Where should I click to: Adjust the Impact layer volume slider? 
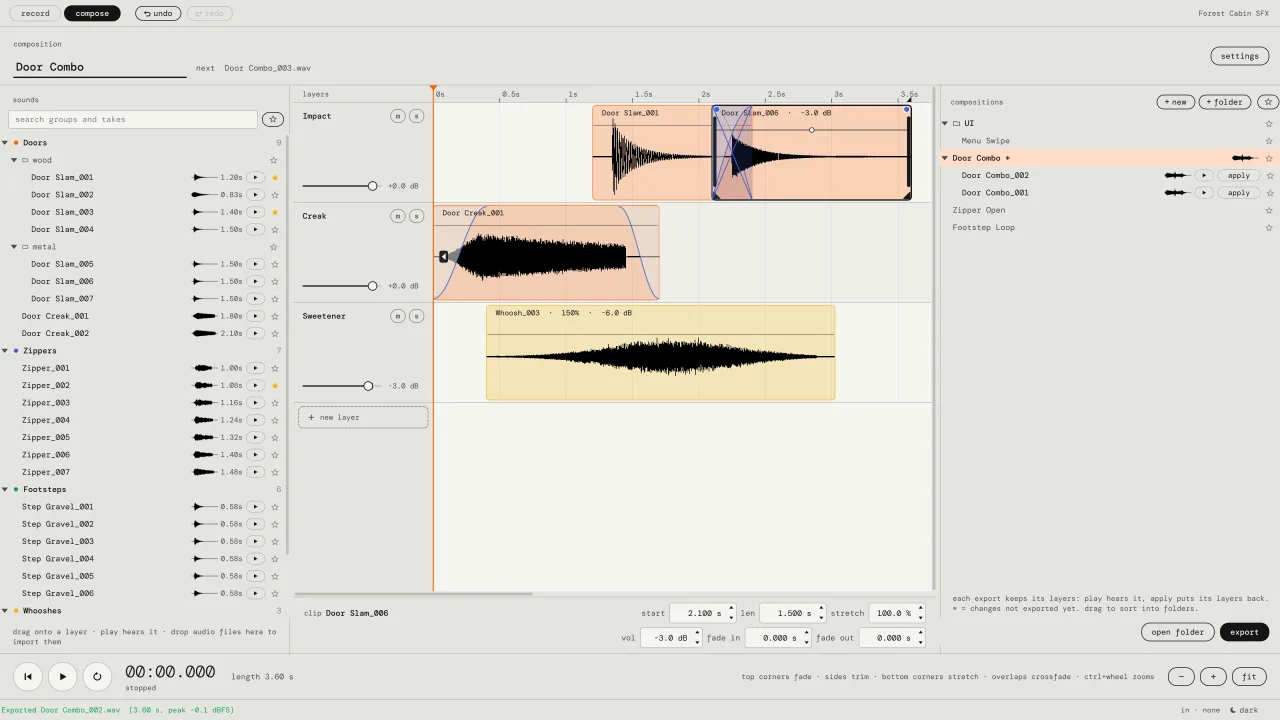[x=340, y=186]
